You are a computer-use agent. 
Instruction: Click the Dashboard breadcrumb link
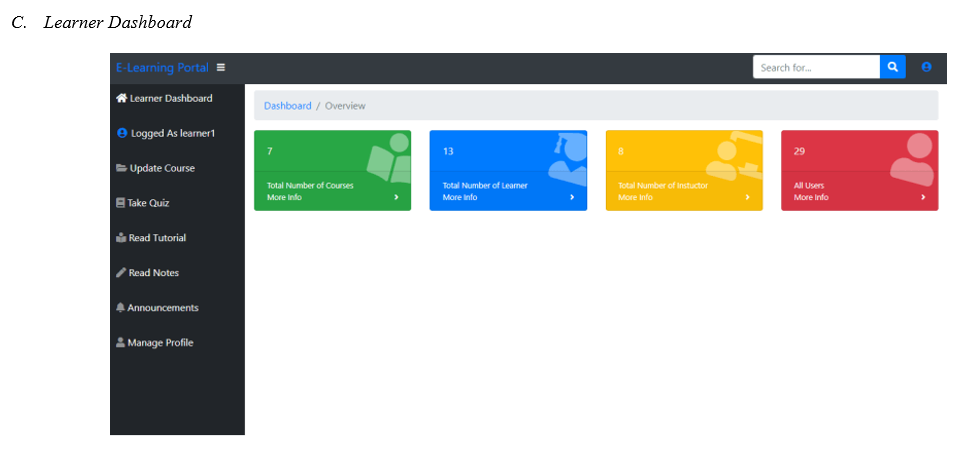(287, 106)
